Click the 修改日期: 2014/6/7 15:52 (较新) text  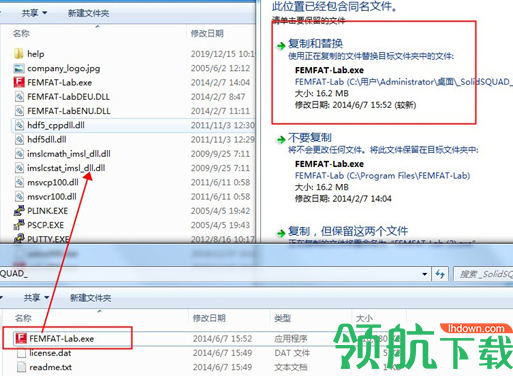pos(355,105)
